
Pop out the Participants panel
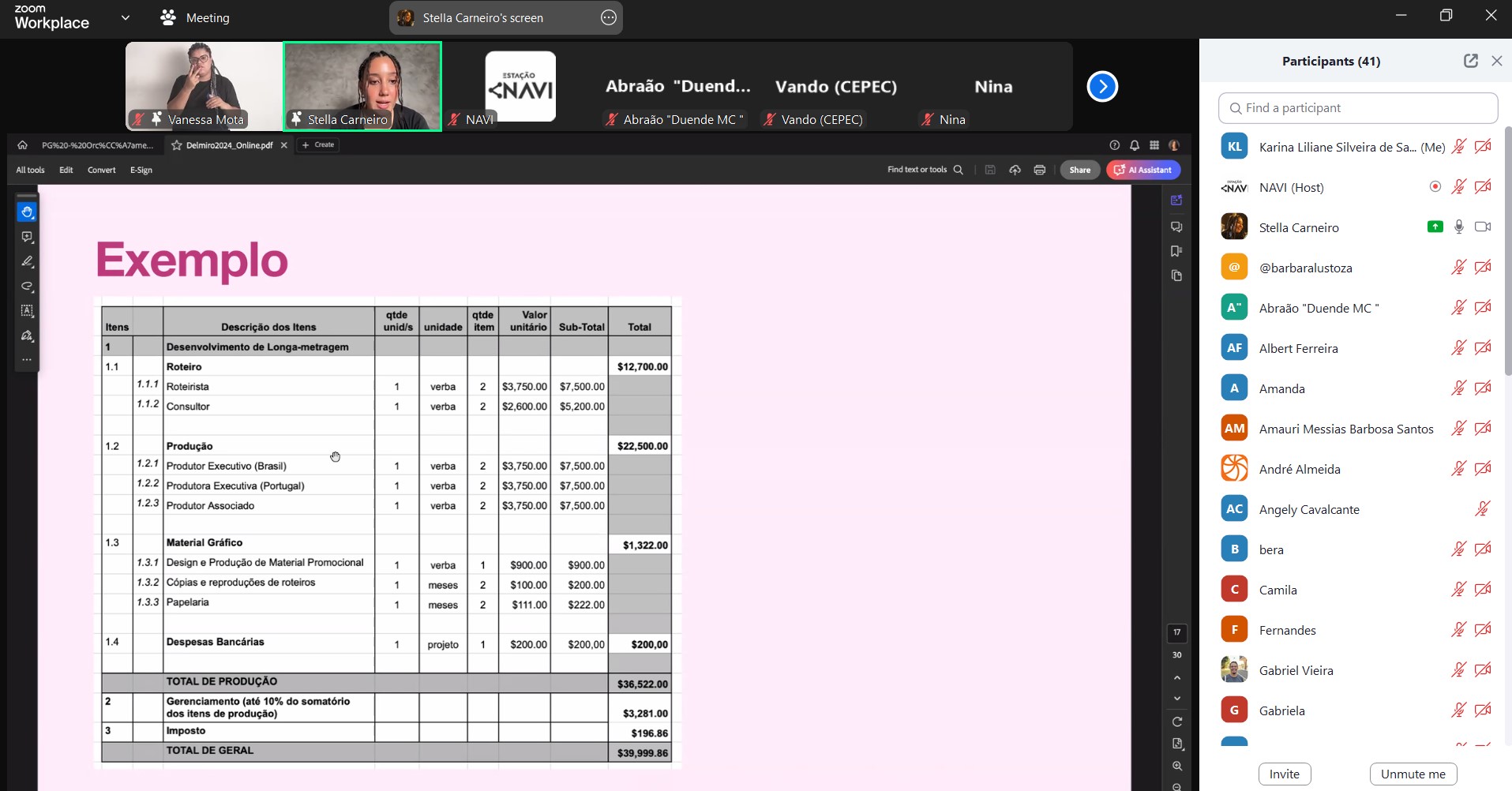1470,61
